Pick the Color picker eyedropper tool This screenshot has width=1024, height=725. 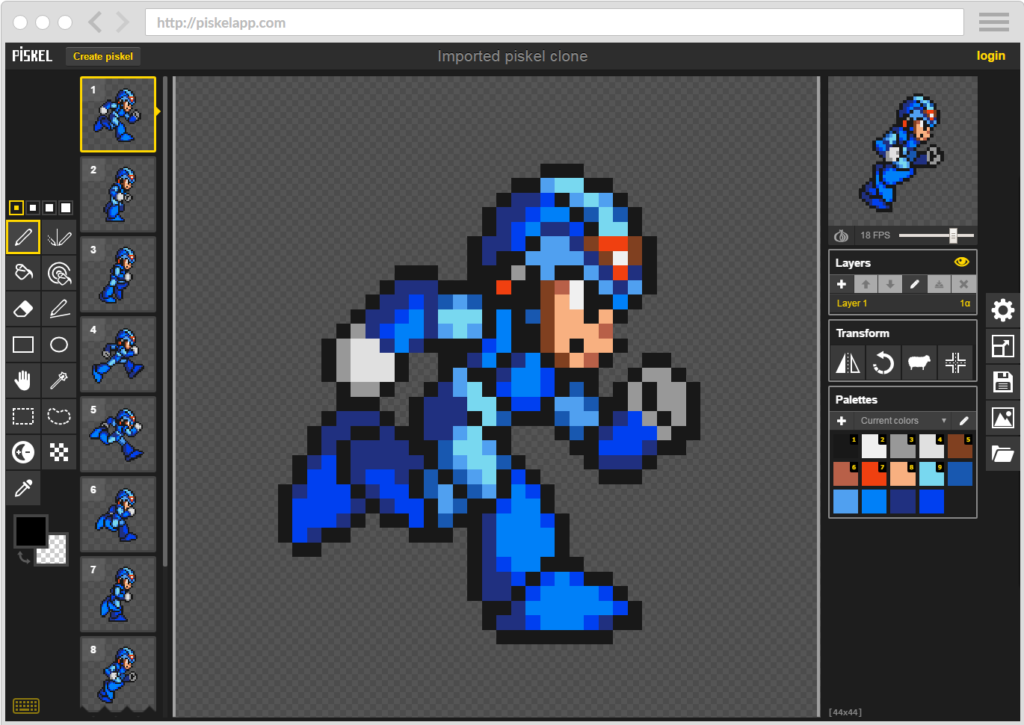pos(22,488)
